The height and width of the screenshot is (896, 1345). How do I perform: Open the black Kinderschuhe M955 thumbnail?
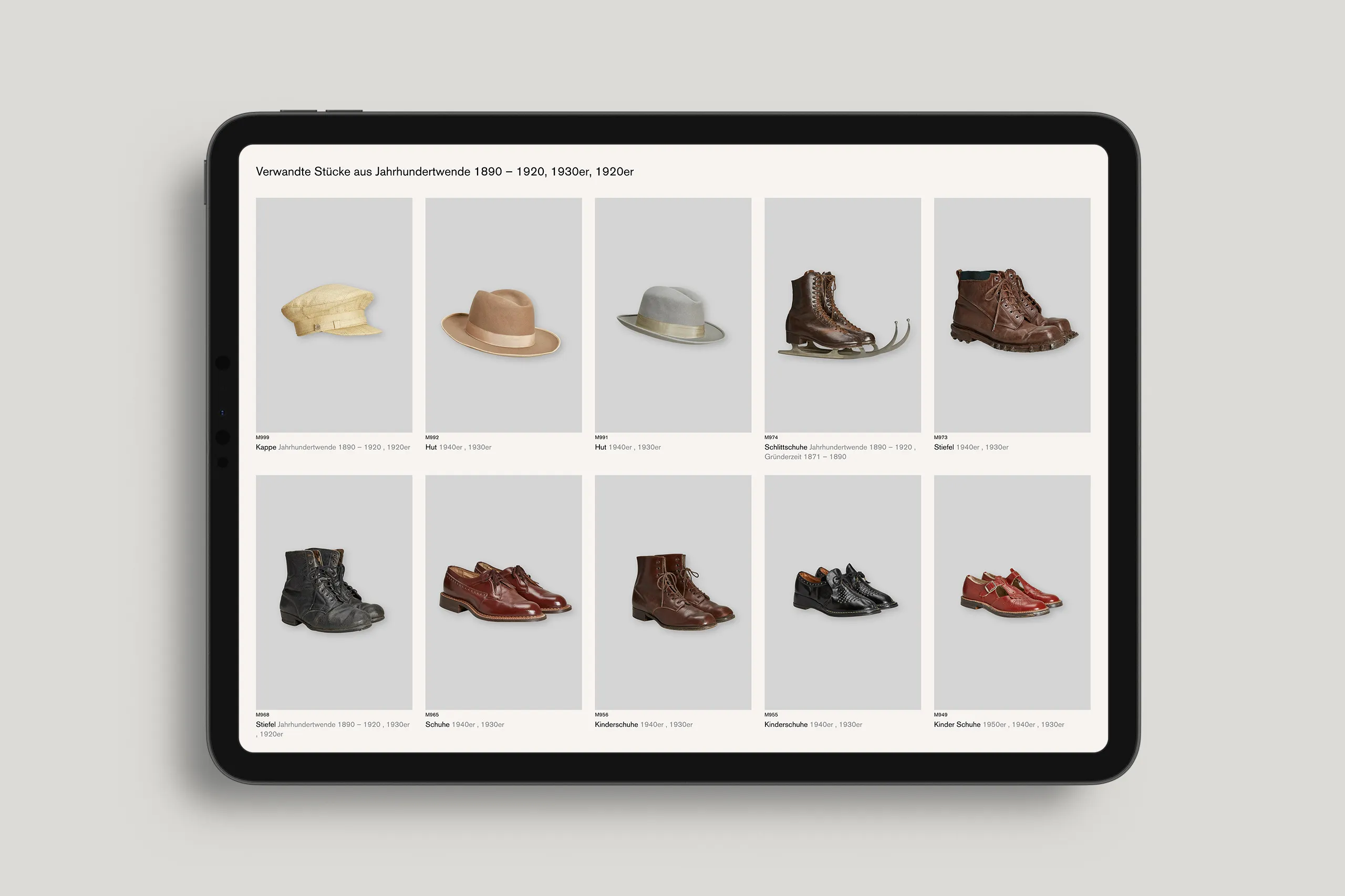coord(842,591)
